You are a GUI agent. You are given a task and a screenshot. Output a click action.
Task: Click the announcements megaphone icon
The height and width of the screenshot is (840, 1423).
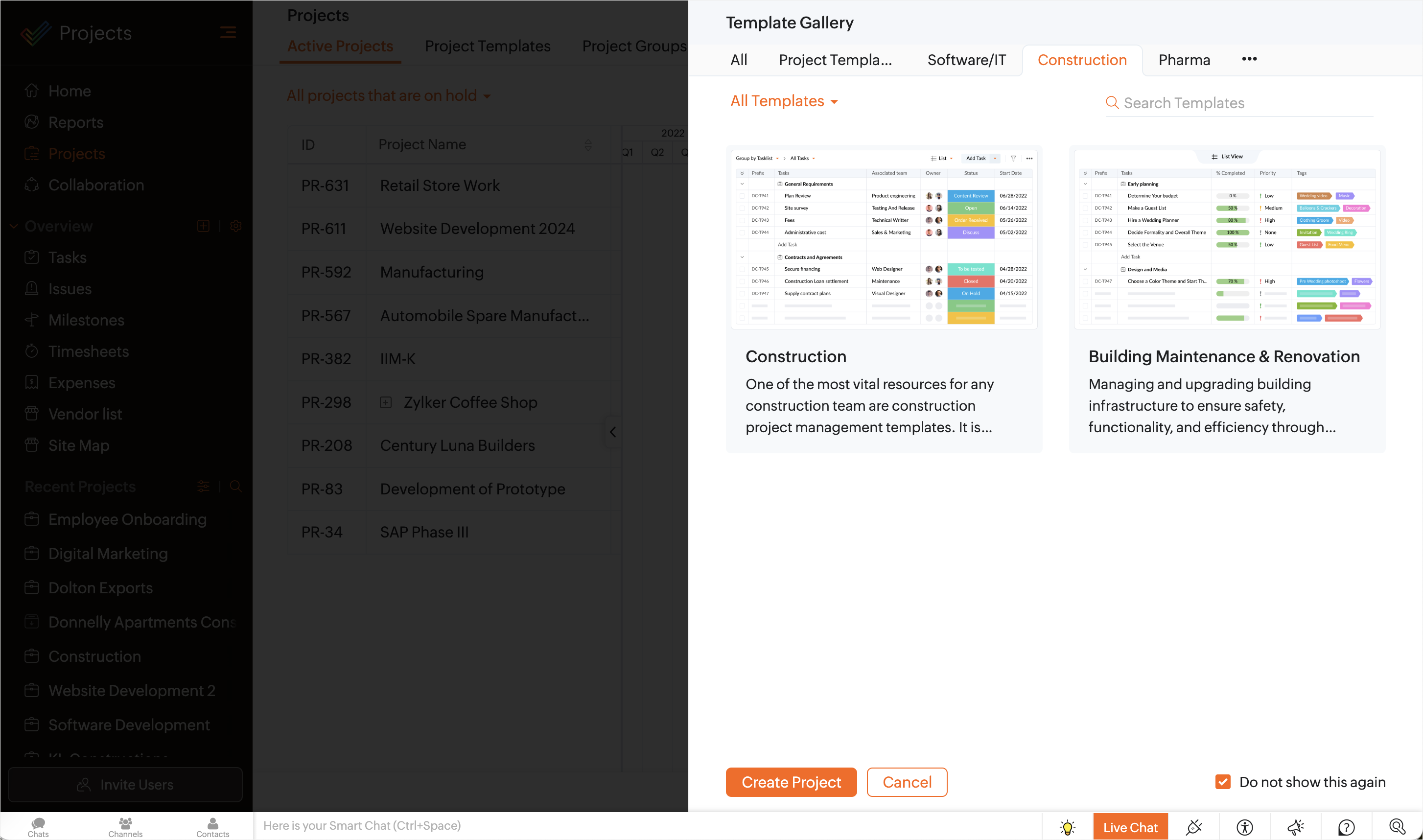click(x=1296, y=827)
